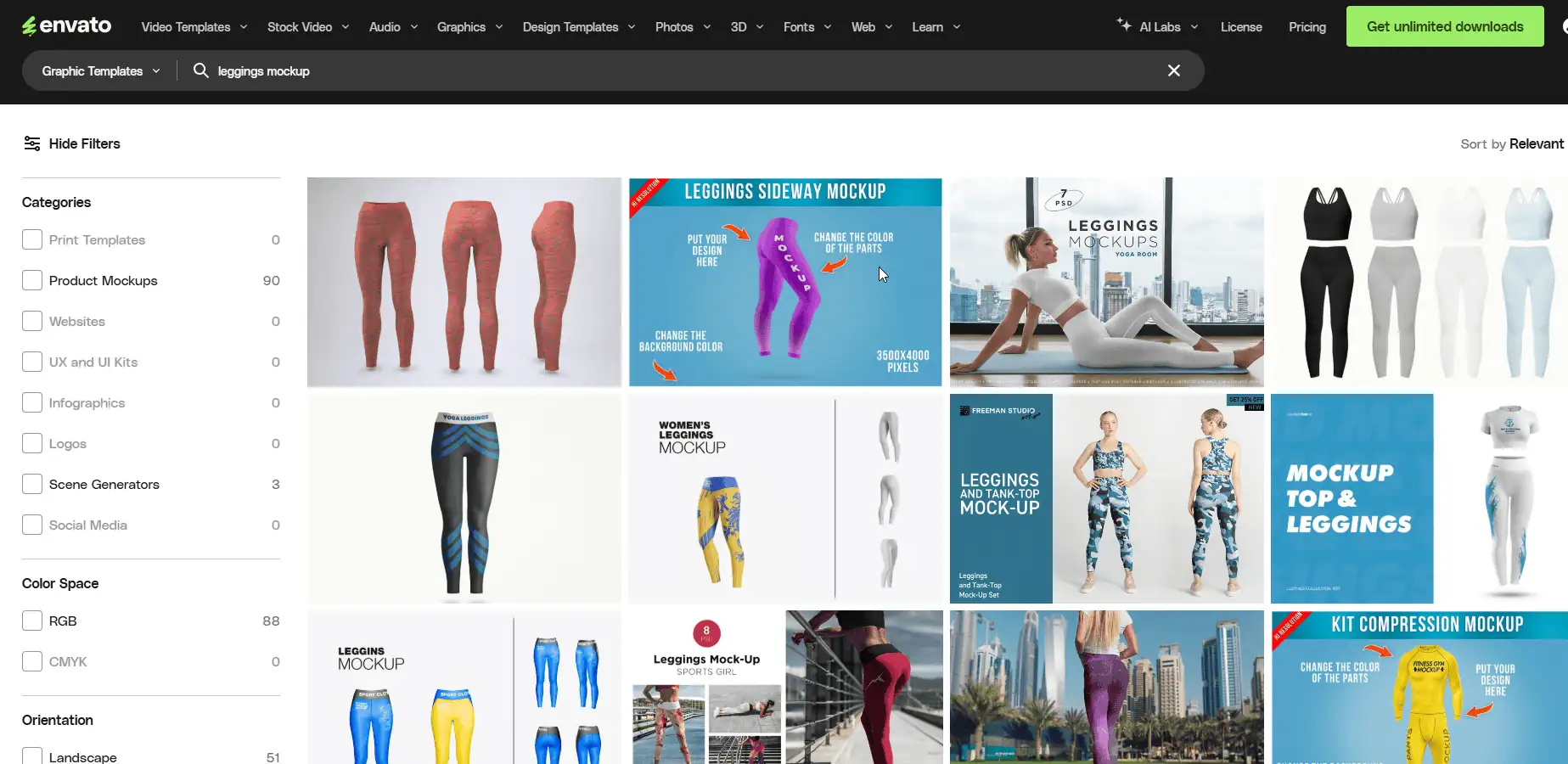Enable the Product Mockups checkbox
The height and width of the screenshot is (764, 1568).
click(x=32, y=280)
